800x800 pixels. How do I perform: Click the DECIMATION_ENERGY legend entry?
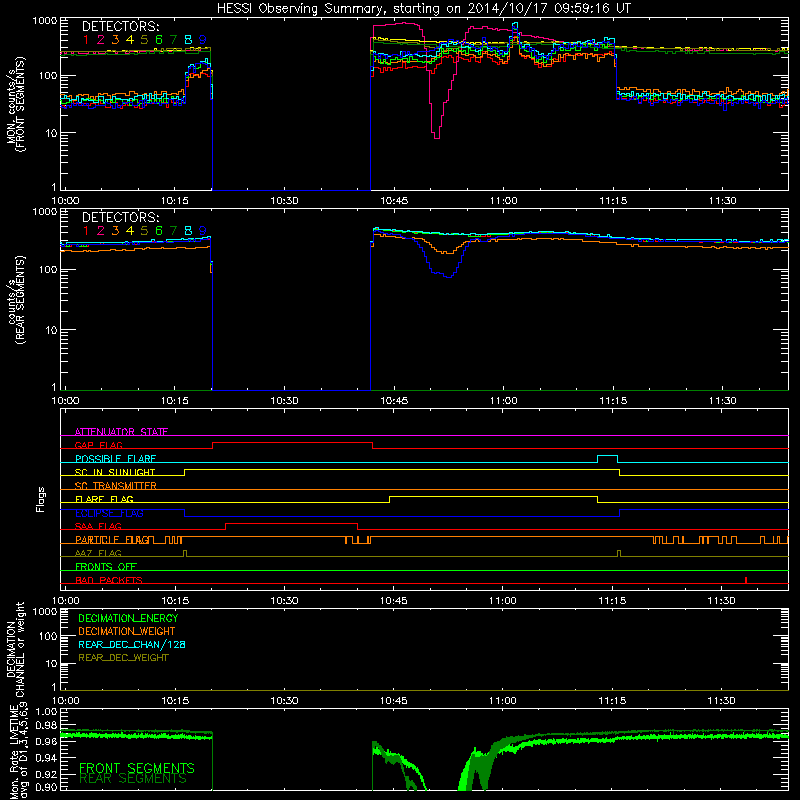[x=128, y=618]
